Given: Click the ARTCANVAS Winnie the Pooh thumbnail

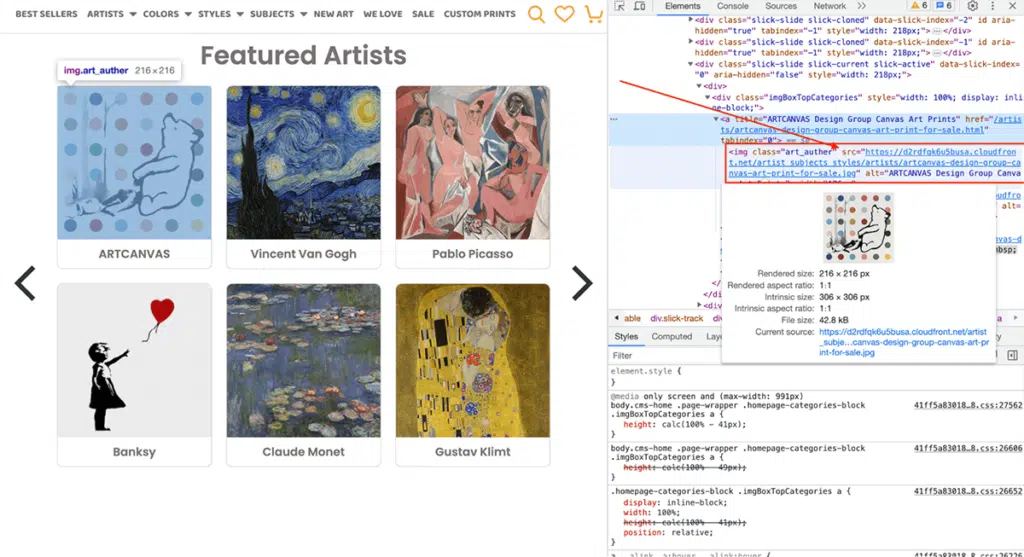Looking at the screenshot, I should tap(134, 163).
